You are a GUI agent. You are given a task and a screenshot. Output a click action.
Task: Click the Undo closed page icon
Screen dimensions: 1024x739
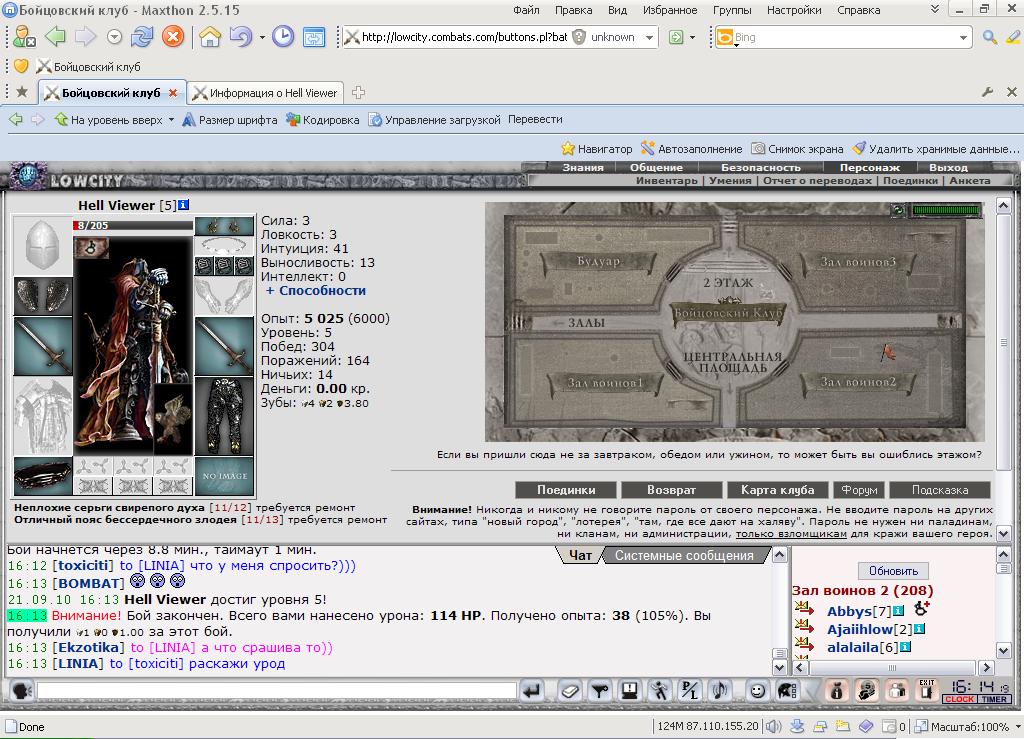click(x=240, y=37)
